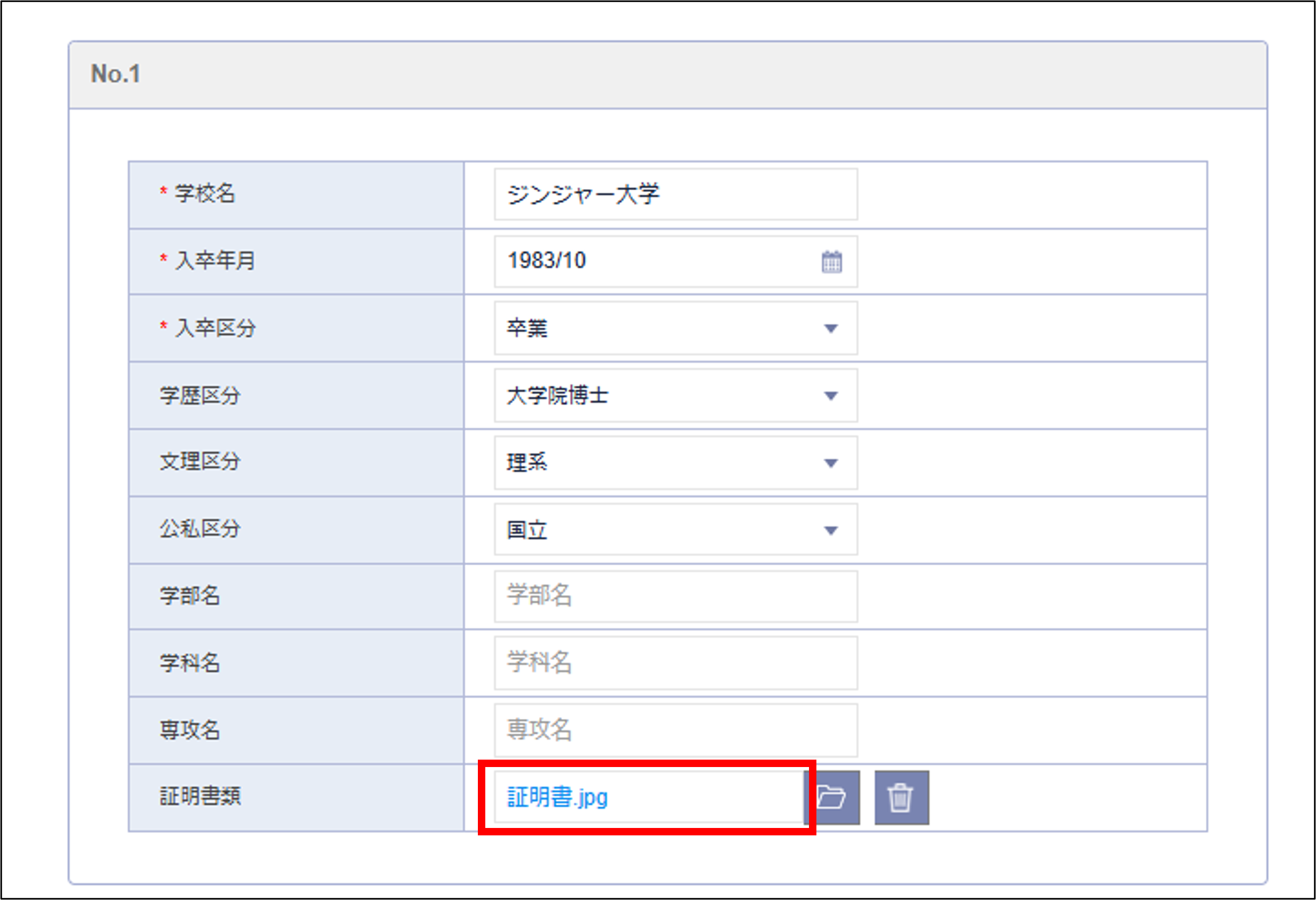Click the No.1 section header
This screenshot has height=900, width=1316.
click(116, 74)
